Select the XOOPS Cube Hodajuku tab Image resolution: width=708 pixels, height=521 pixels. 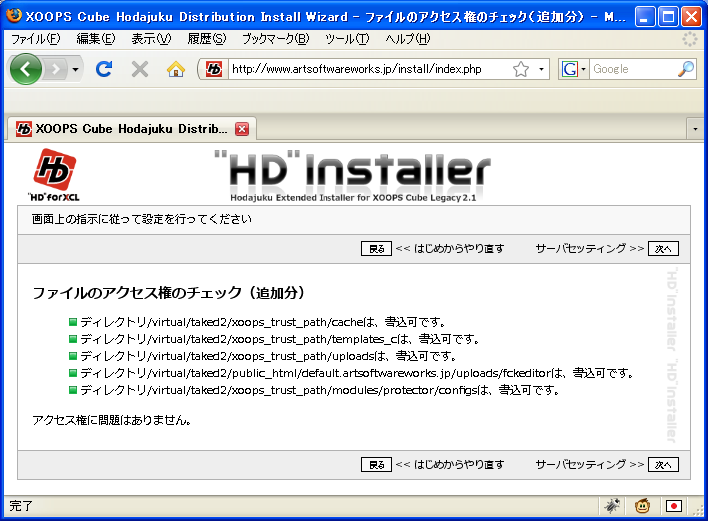click(x=132, y=129)
